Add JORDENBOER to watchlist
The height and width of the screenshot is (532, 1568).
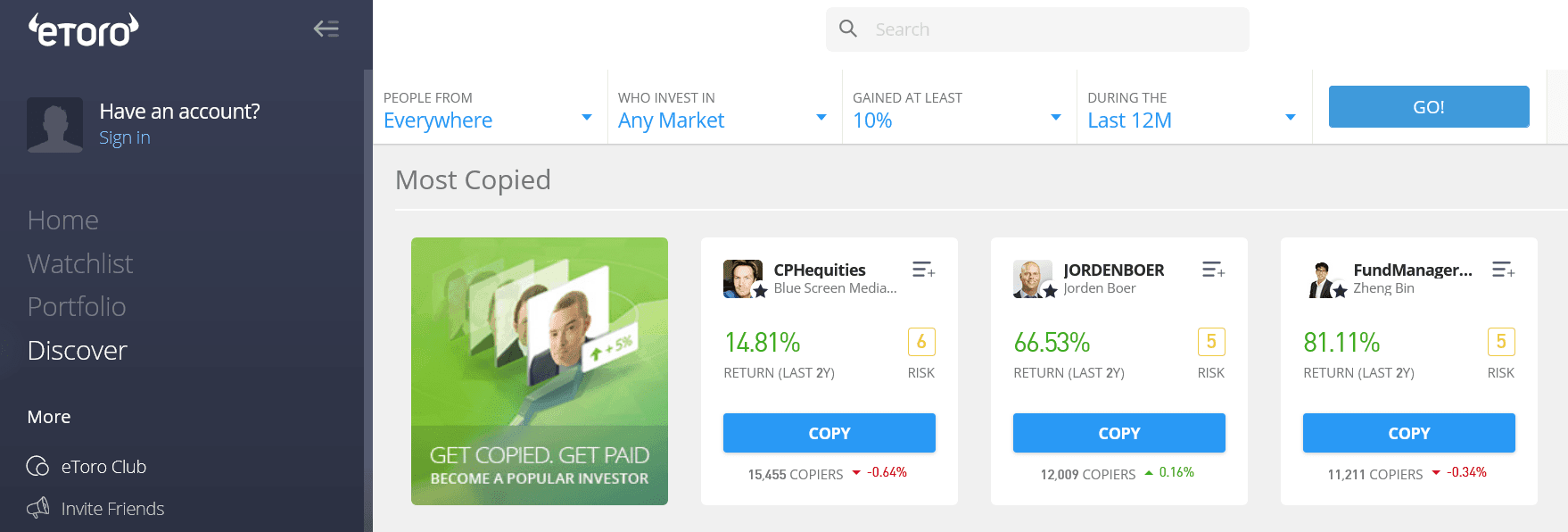(1213, 270)
